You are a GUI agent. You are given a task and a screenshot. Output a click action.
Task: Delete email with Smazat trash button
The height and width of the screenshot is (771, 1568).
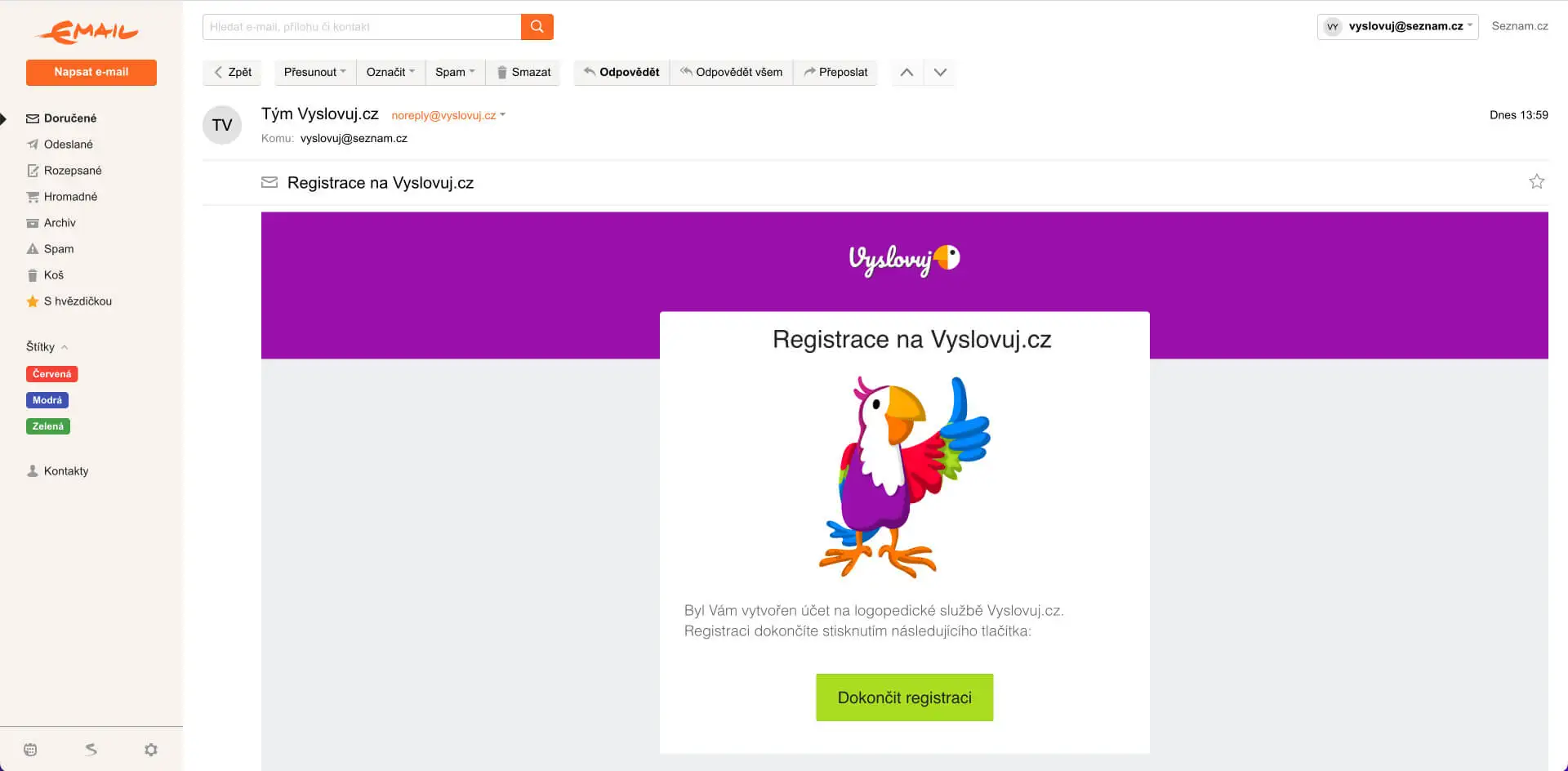point(523,72)
